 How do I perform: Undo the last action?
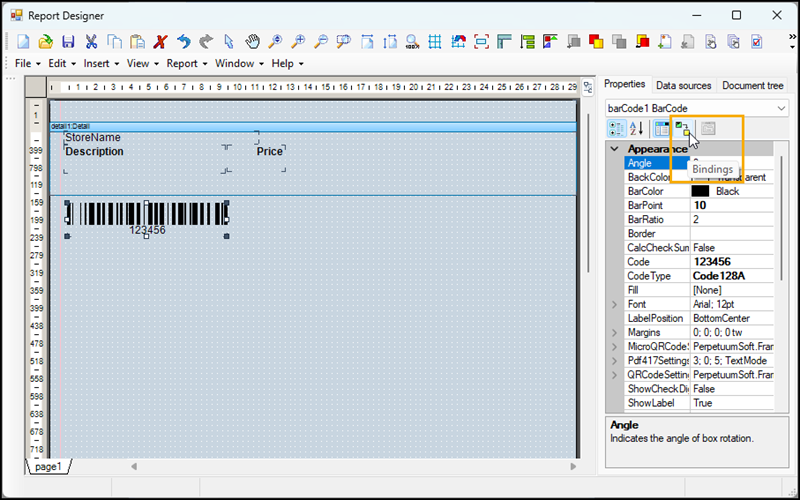pyautogui.click(x=184, y=41)
